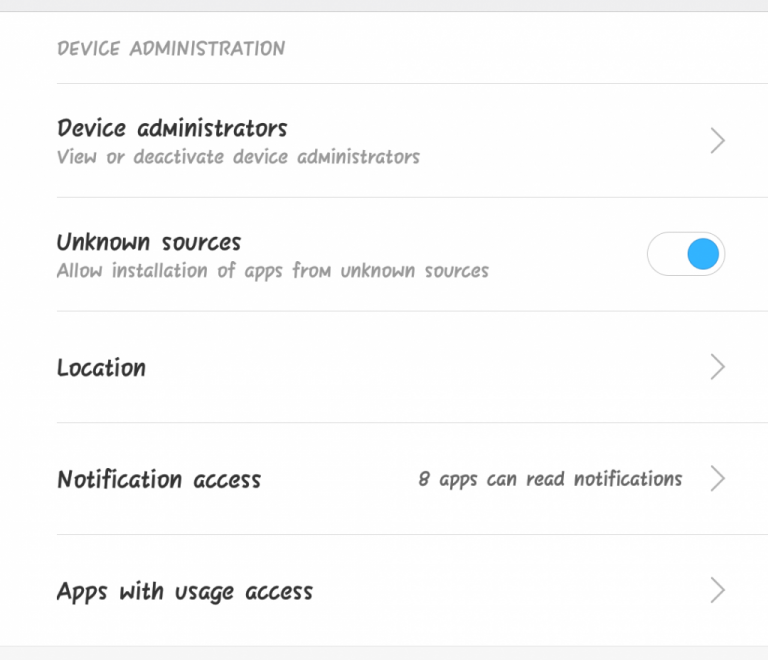Tap "Allow installation of apps from unknown sources"

(272, 271)
